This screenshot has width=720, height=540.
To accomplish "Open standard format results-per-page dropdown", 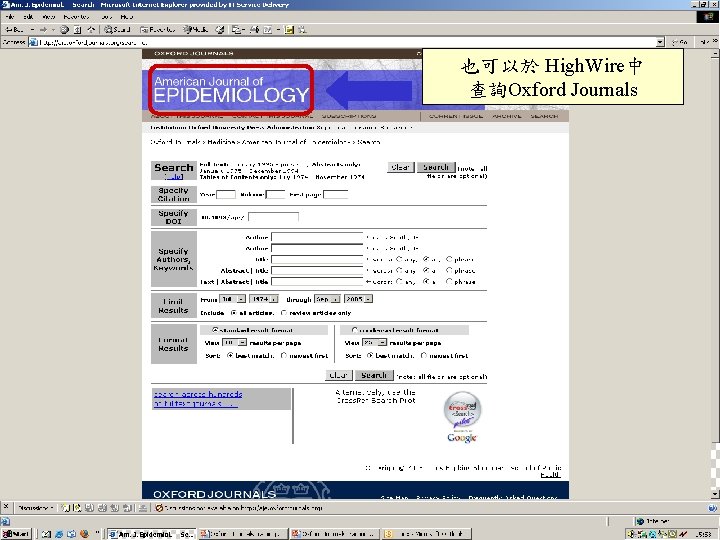I will click(235, 343).
